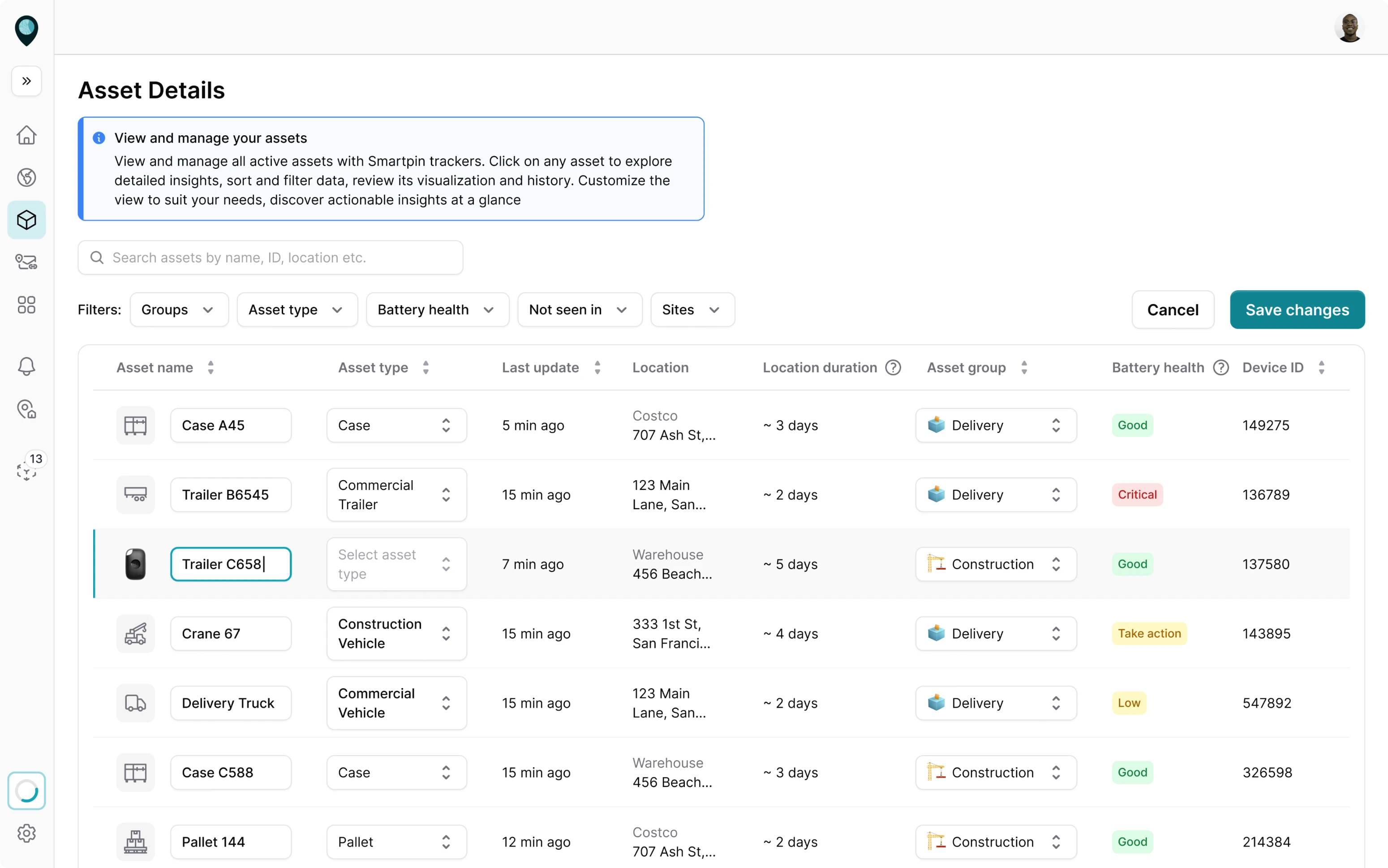Open the geofence location pin icon
The width and height of the screenshot is (1388, 868).
26,410
